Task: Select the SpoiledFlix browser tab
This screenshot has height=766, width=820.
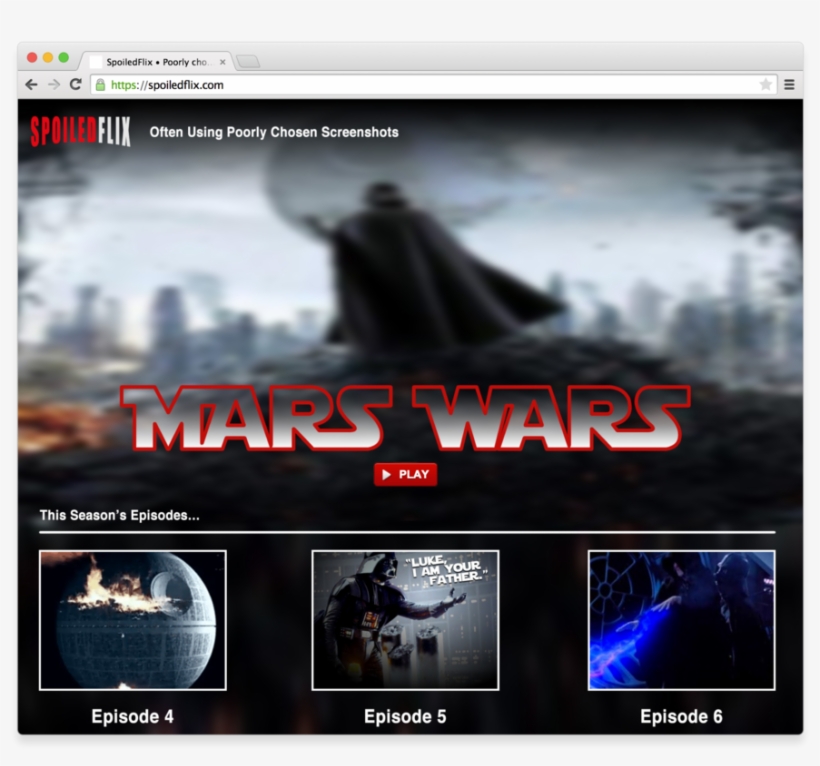Action: (x=155, y=61)
